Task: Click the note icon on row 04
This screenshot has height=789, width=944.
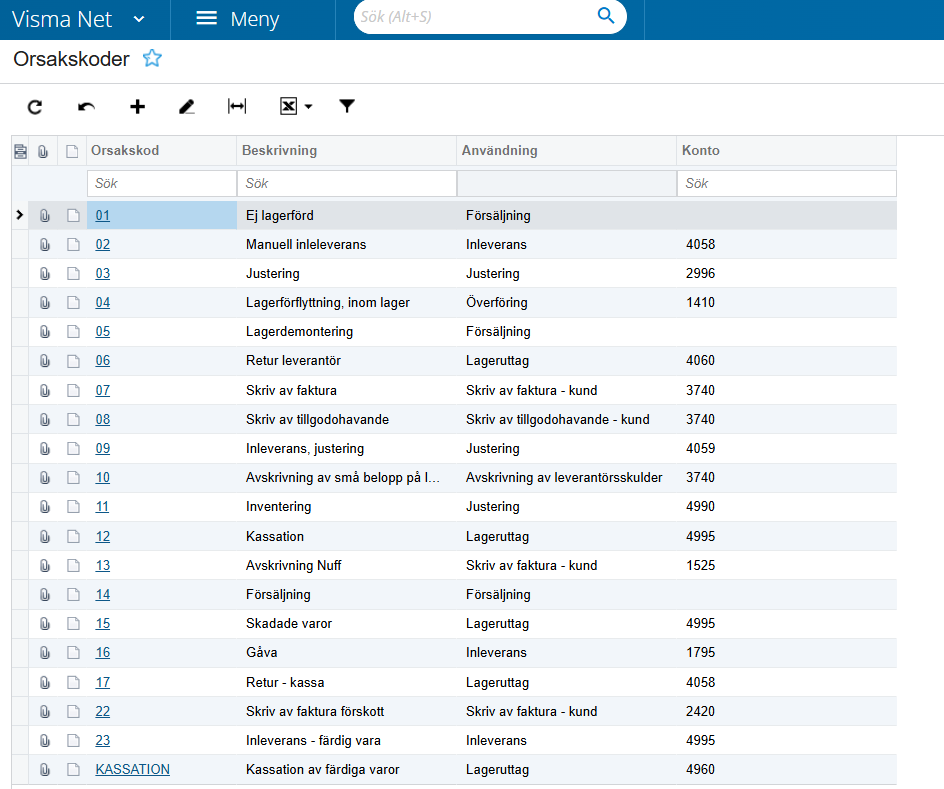Action: [x=73, y=303]
